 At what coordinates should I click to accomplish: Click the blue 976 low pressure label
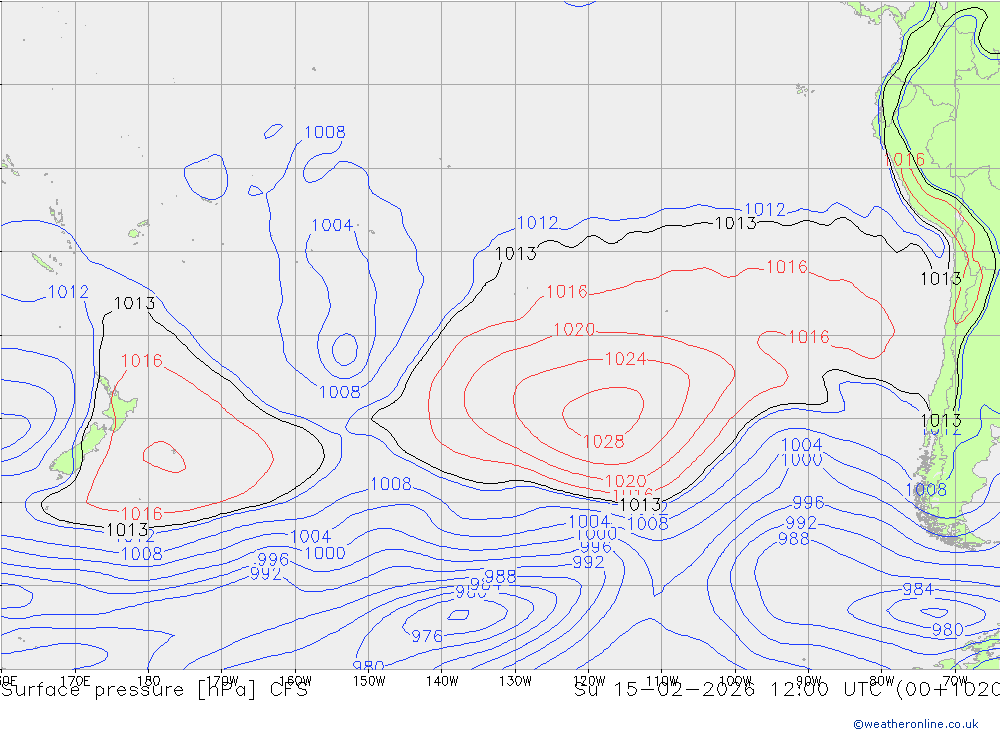tap(427, 636)
